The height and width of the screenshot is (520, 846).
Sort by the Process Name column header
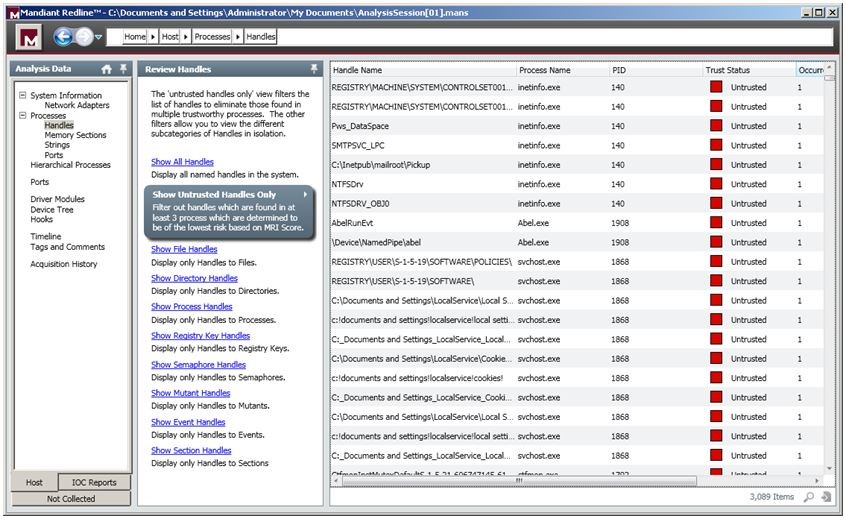click(545, 71)
